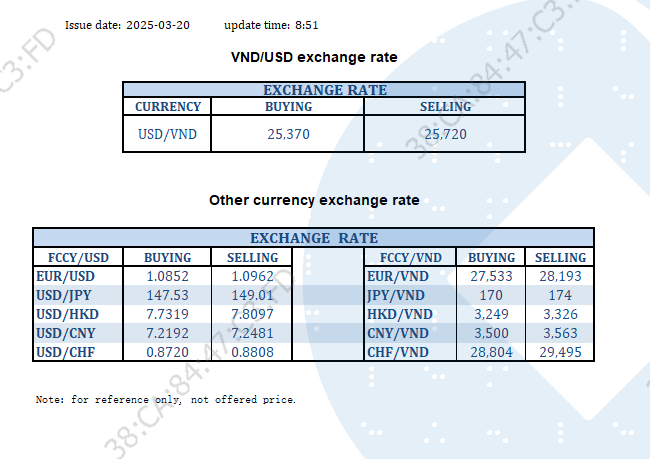
Task: Click the FCCY/VND column header
Action: pyautogui.click(x=411, y=257)
